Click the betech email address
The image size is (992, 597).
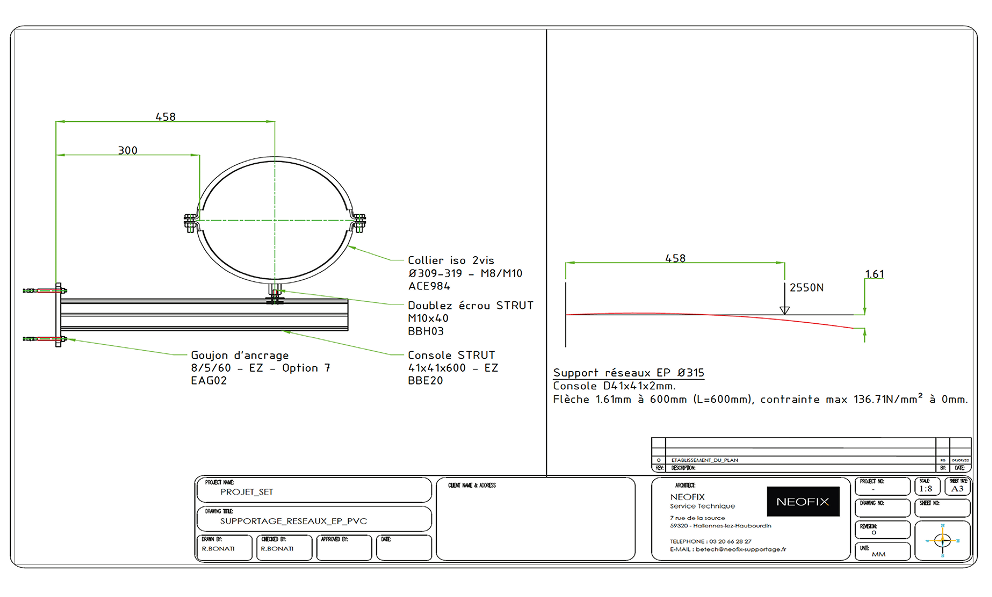[x=728, y=549]
